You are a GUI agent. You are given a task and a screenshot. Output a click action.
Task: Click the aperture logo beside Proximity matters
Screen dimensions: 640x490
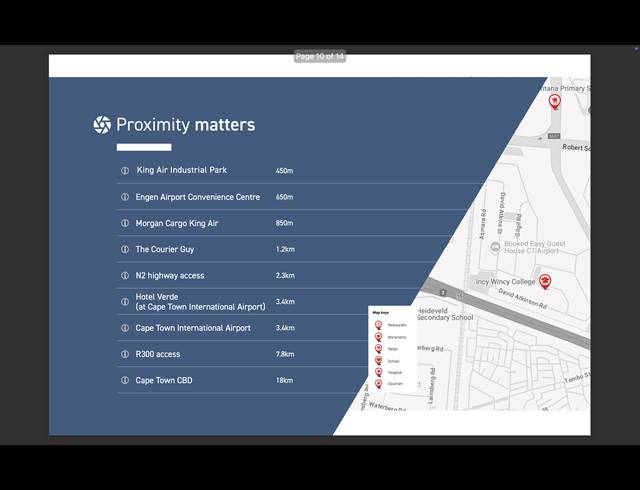[102, 125]
